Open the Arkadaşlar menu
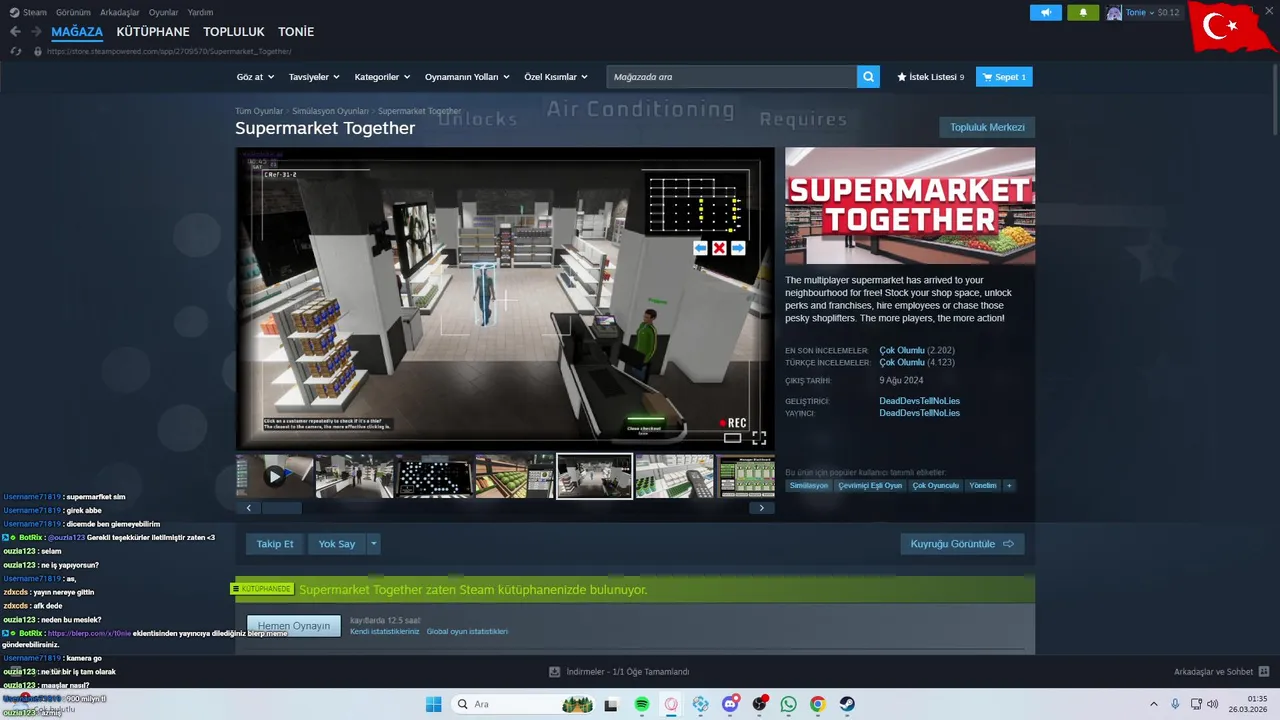This screenshot has height=720, width=1280. click(120, 12)
